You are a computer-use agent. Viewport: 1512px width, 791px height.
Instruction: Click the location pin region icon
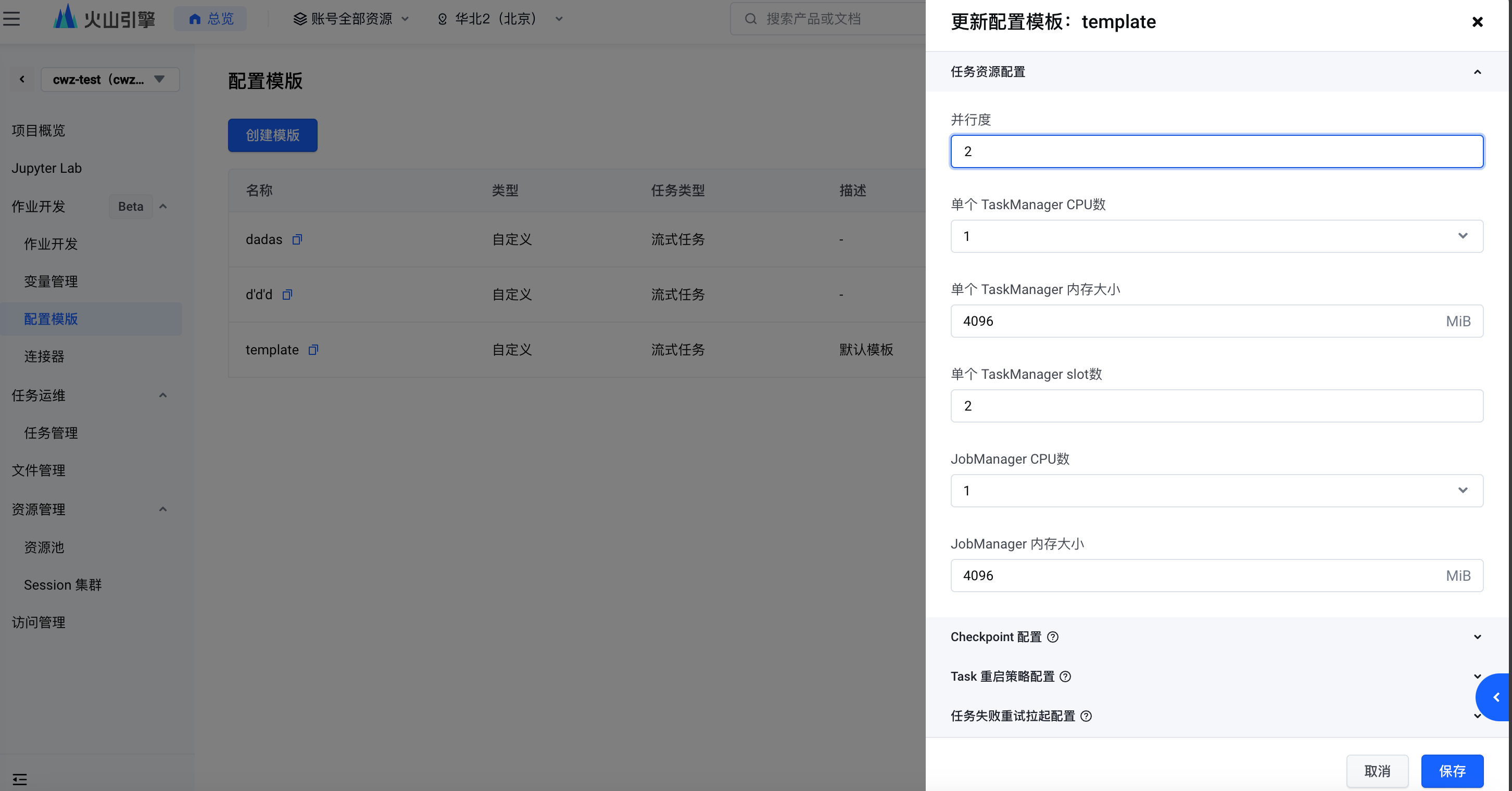[x=443, y=19]
